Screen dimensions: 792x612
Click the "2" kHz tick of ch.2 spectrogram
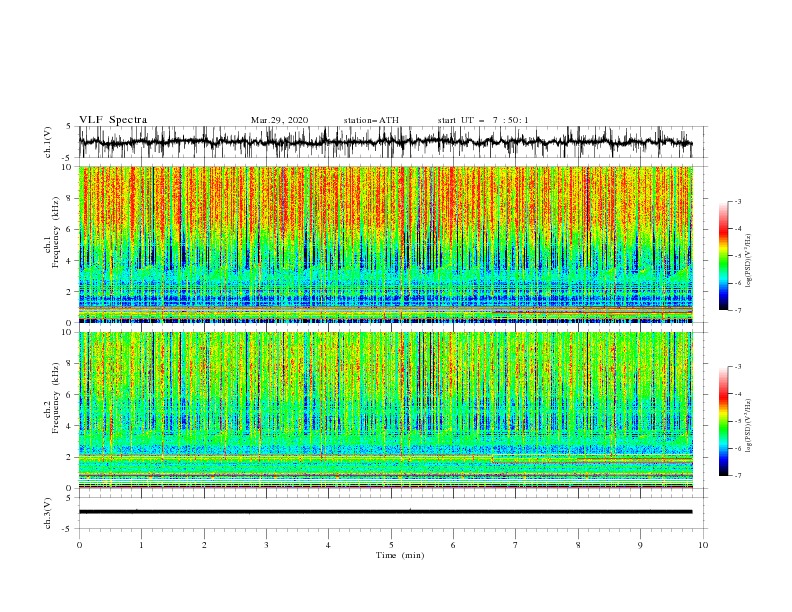[x=70, y=457]
